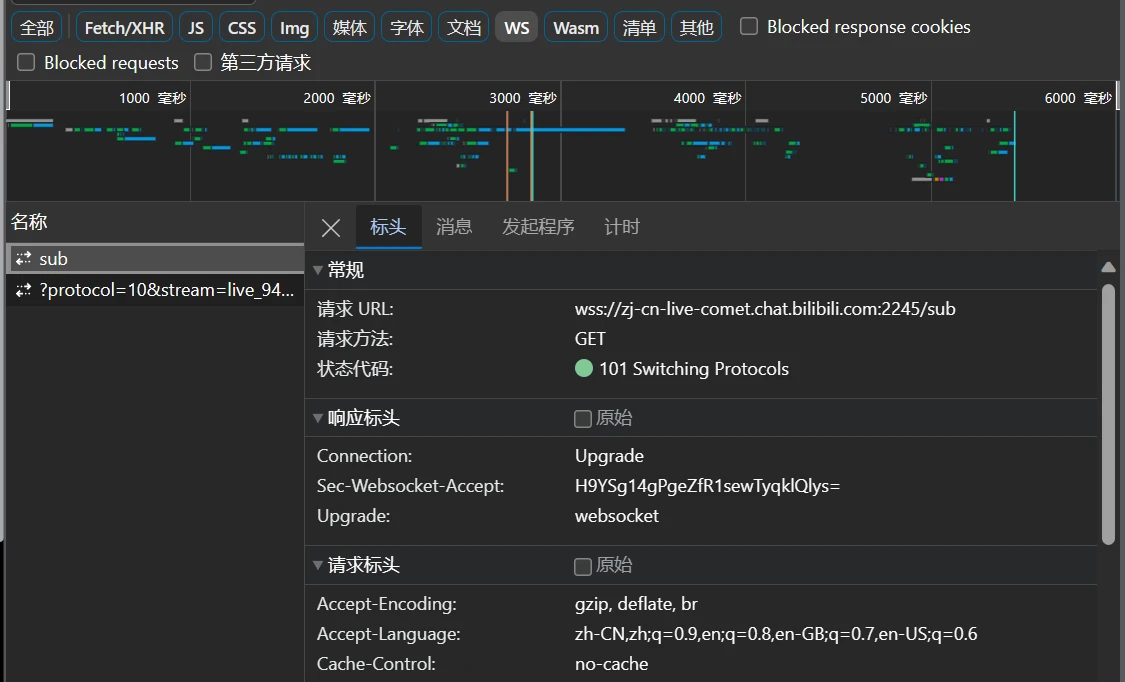Filter requests by 媒体

349,28
